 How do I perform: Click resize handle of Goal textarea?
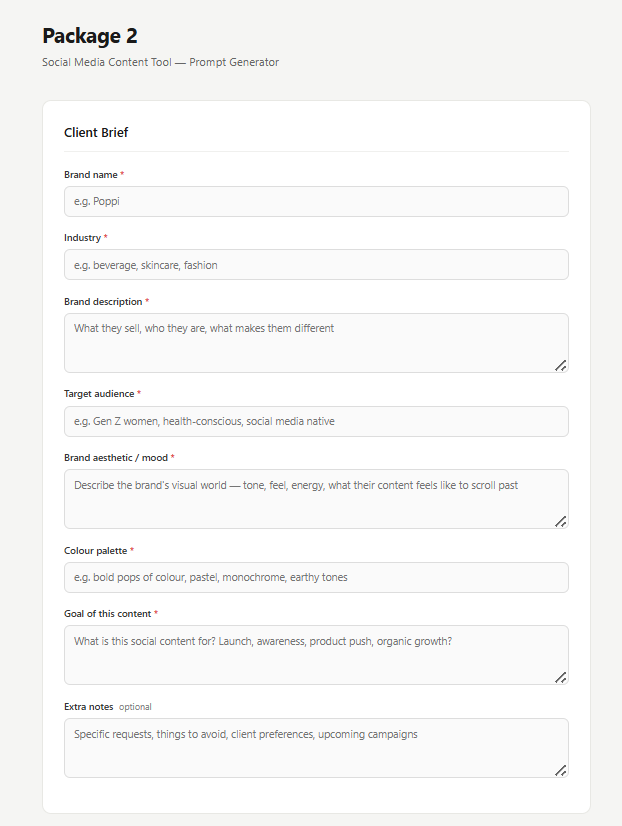tap(561, 677)
